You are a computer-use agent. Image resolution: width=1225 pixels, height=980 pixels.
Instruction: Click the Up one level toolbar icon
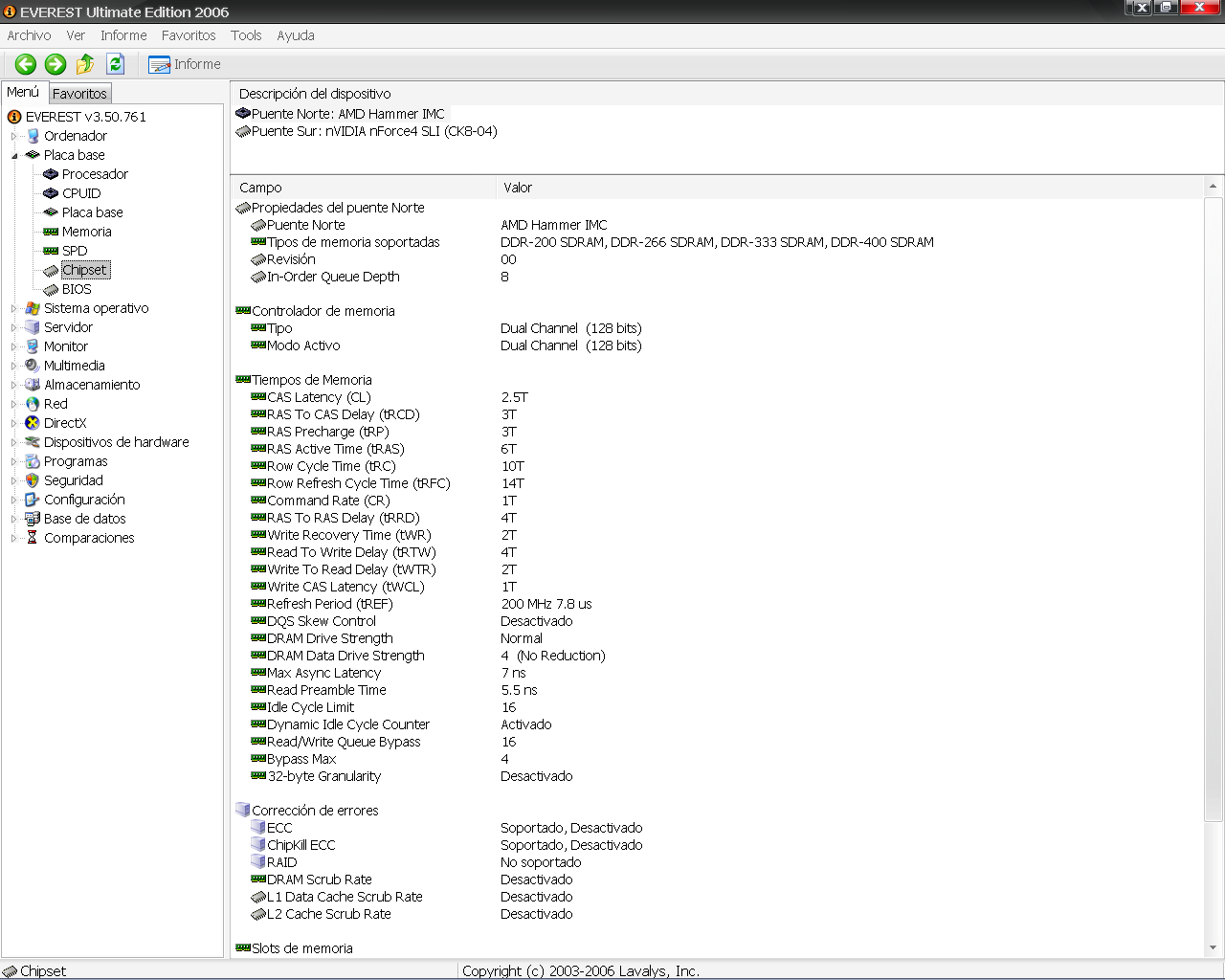pos(85,64)
